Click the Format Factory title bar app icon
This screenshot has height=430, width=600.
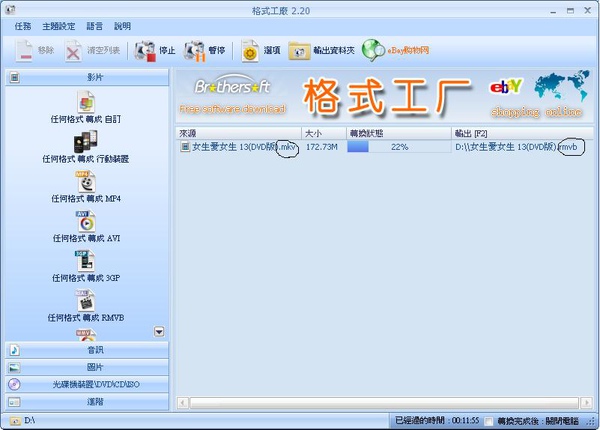[10, 10]
